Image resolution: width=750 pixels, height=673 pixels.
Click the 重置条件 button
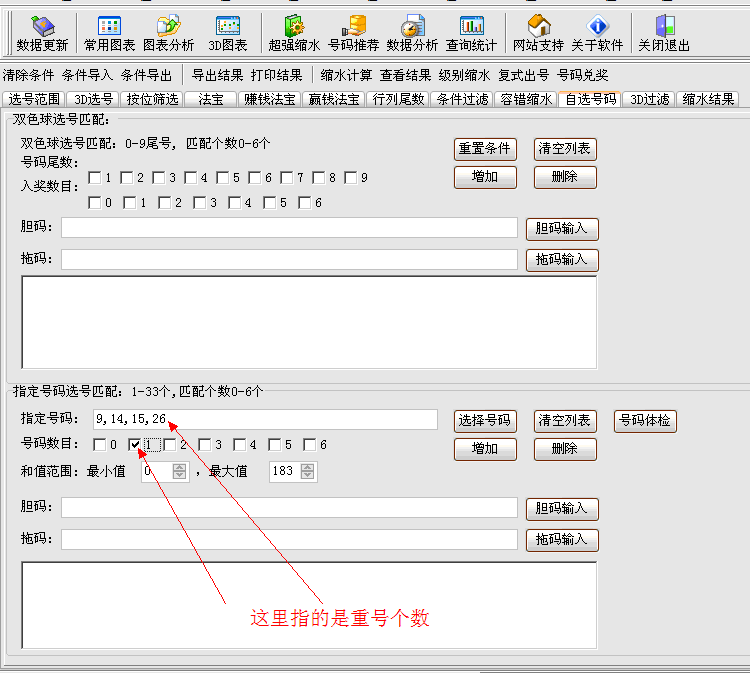[x=485, y=149]
